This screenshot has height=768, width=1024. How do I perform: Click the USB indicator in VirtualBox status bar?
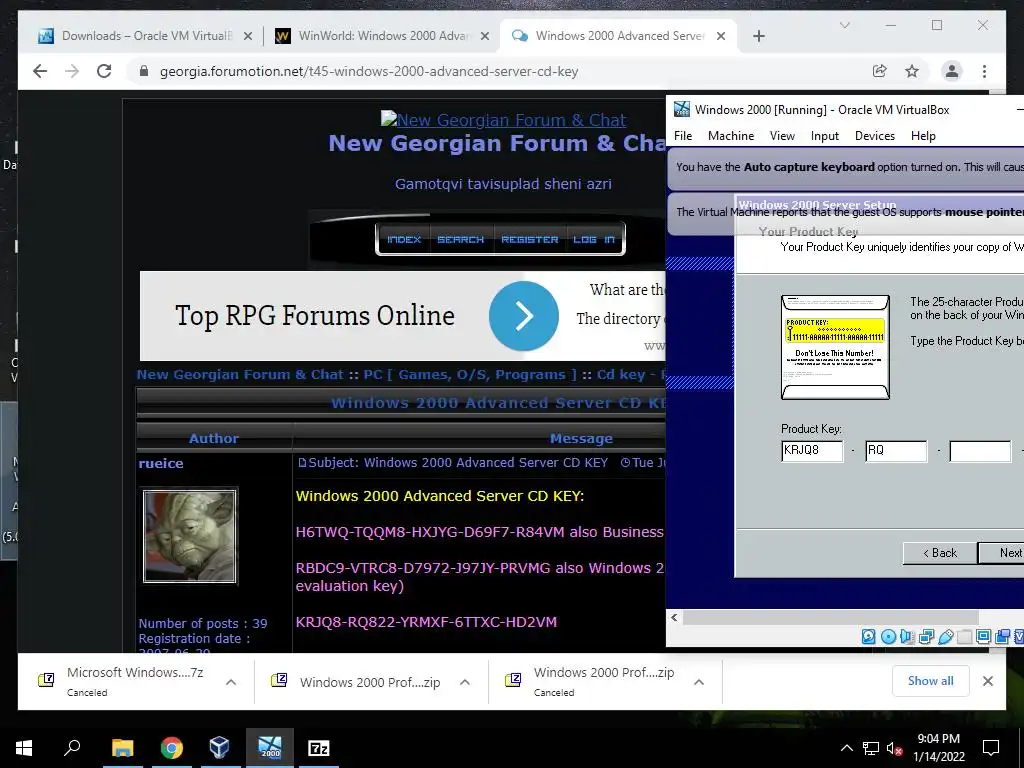(x=946, y=636)
